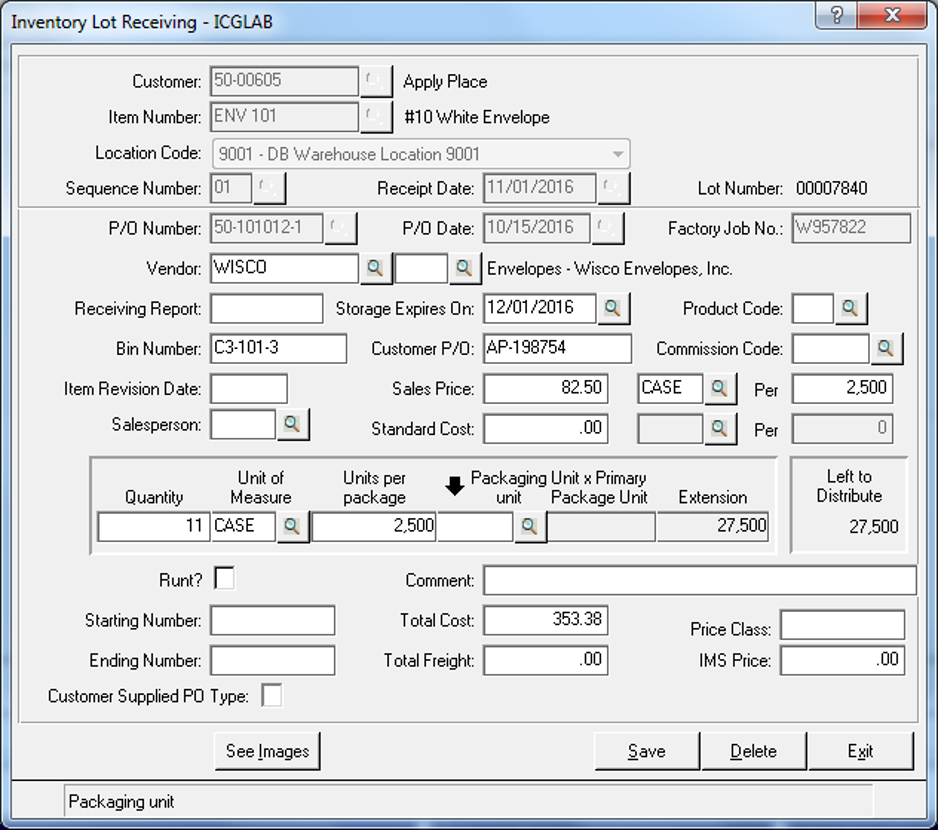Click the Standard Cost field

pos(546,428)
